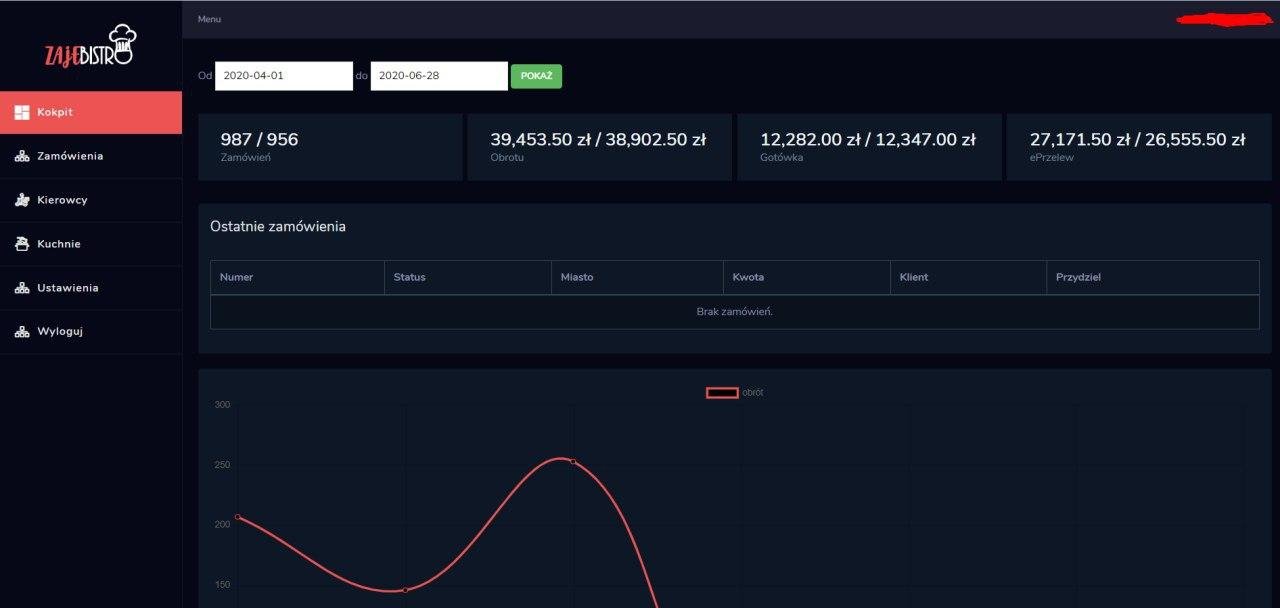This screenshot has width=1280, height=608.
Task: Click the Numer column header
Action: tap(237, 277)
